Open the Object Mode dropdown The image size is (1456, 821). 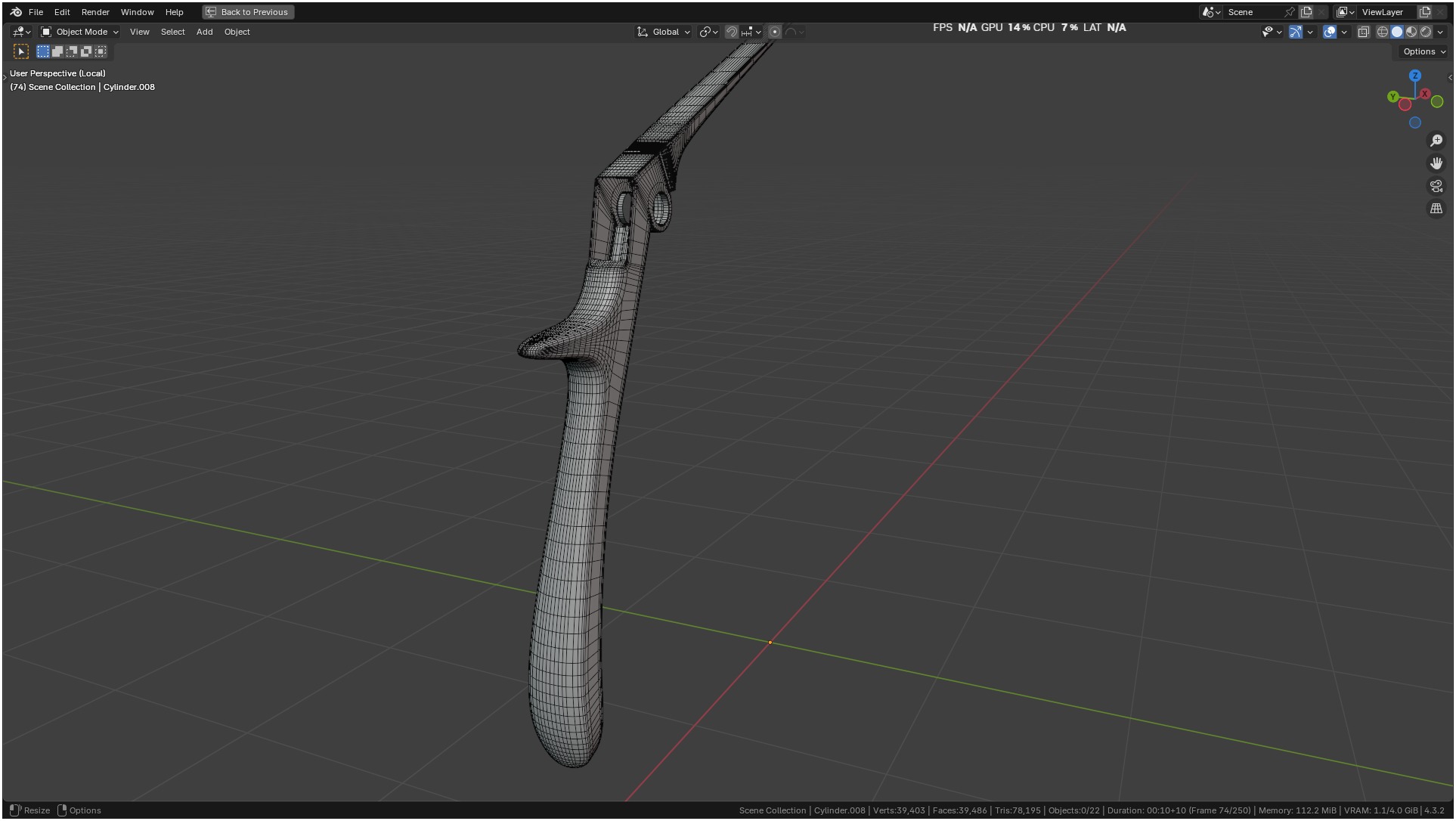tap(80, 32)
